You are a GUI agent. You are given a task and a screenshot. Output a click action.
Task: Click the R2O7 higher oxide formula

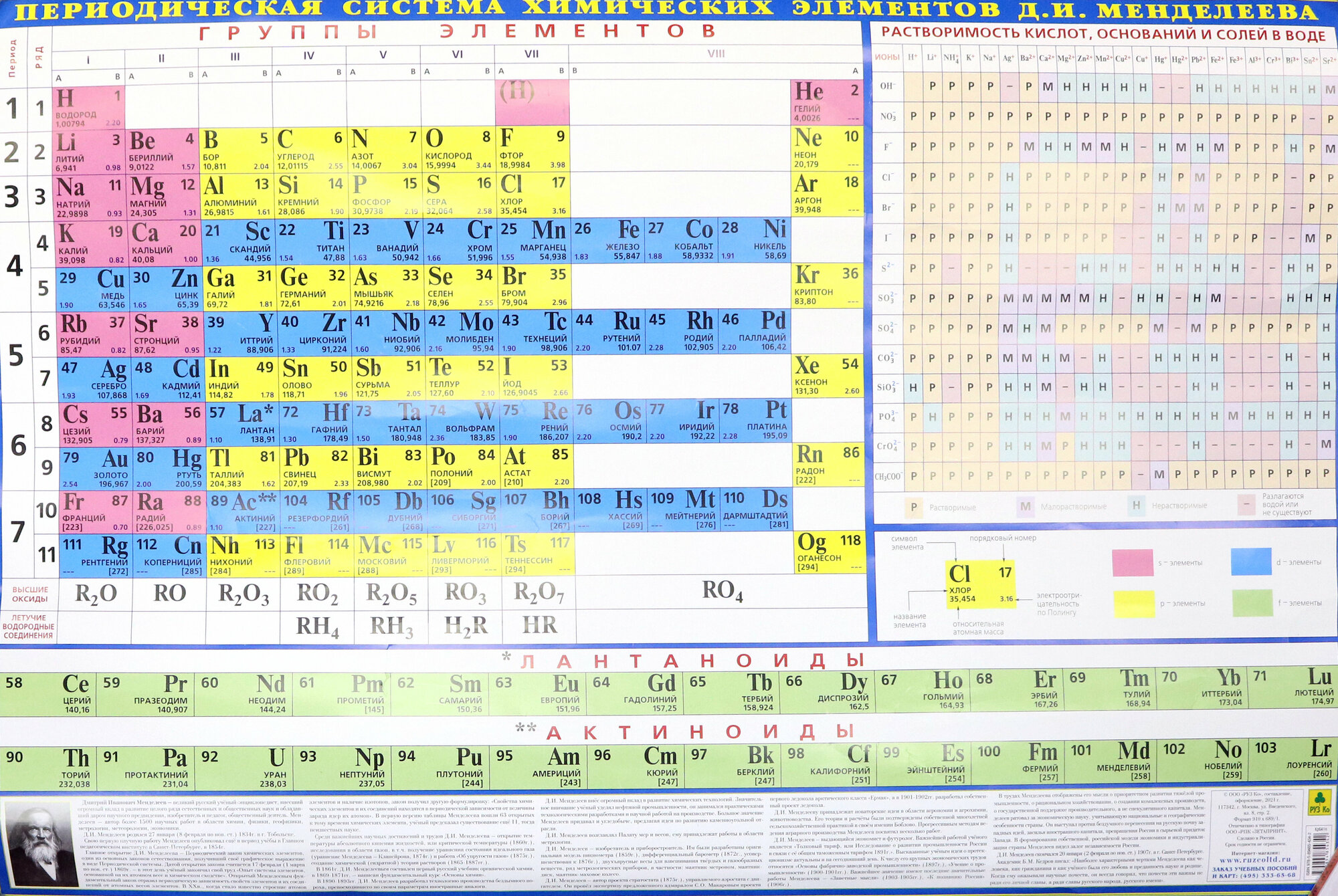coord(539,592)
